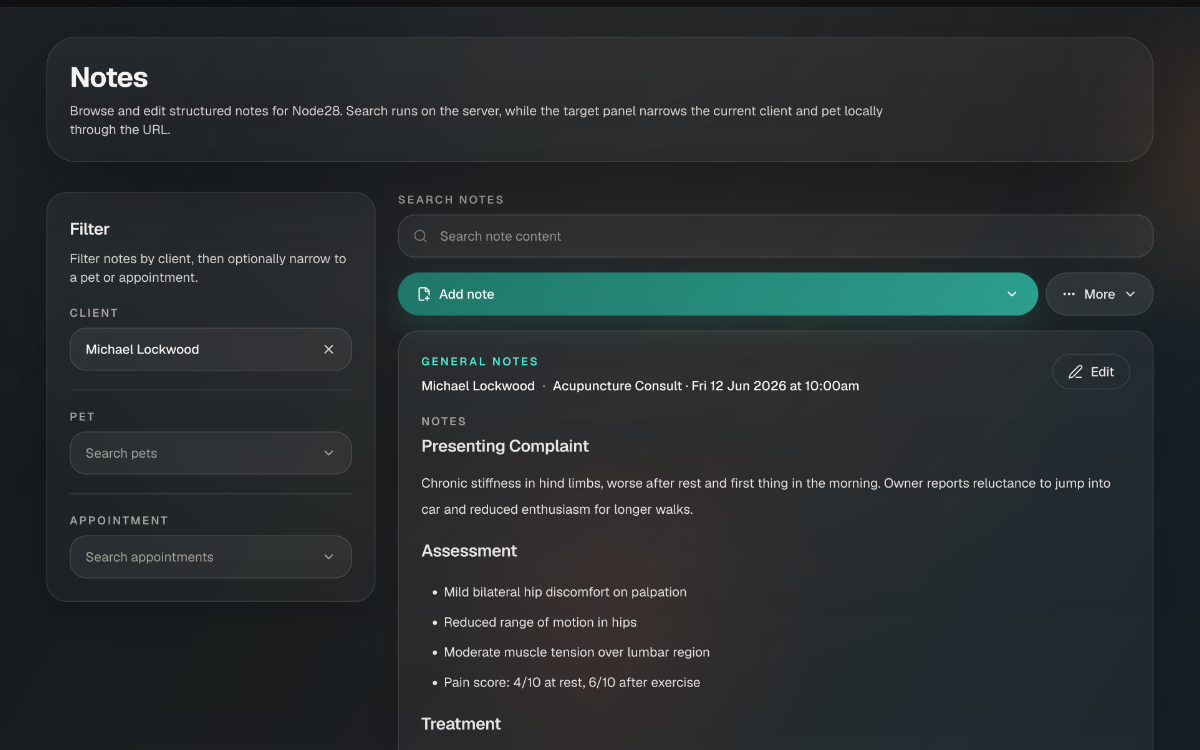
Task: Click the Notes page description text
Action: point(476,120)
